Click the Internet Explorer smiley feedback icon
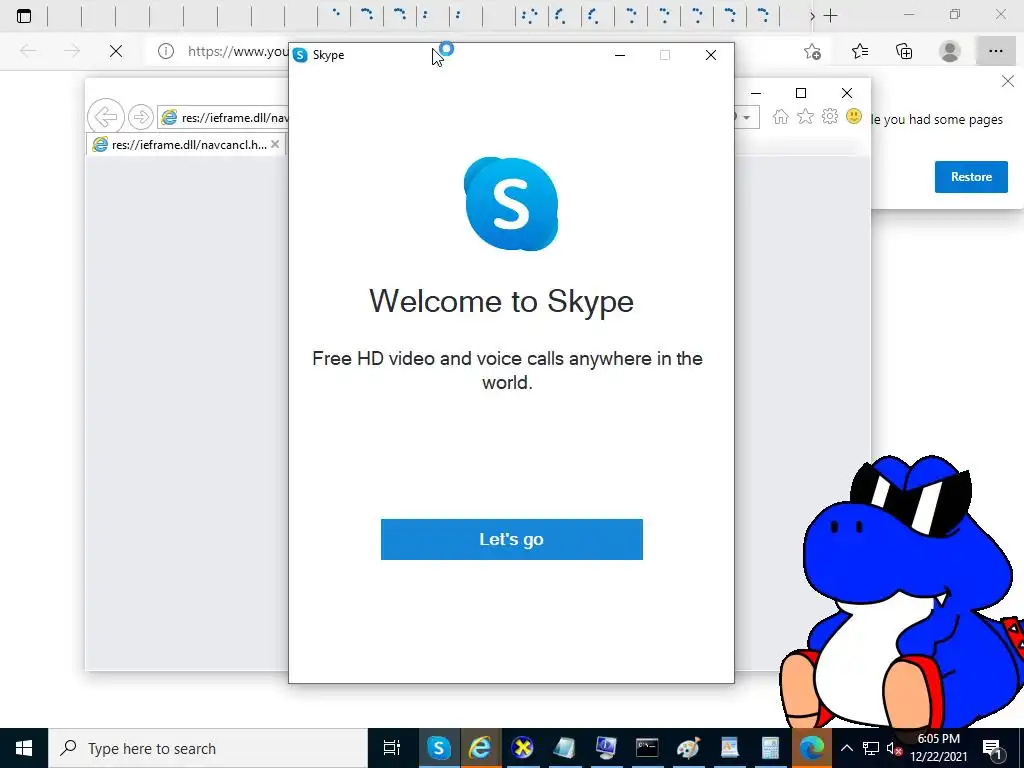The height and width of the screenshot is (768, 1024). coord(854,117)
